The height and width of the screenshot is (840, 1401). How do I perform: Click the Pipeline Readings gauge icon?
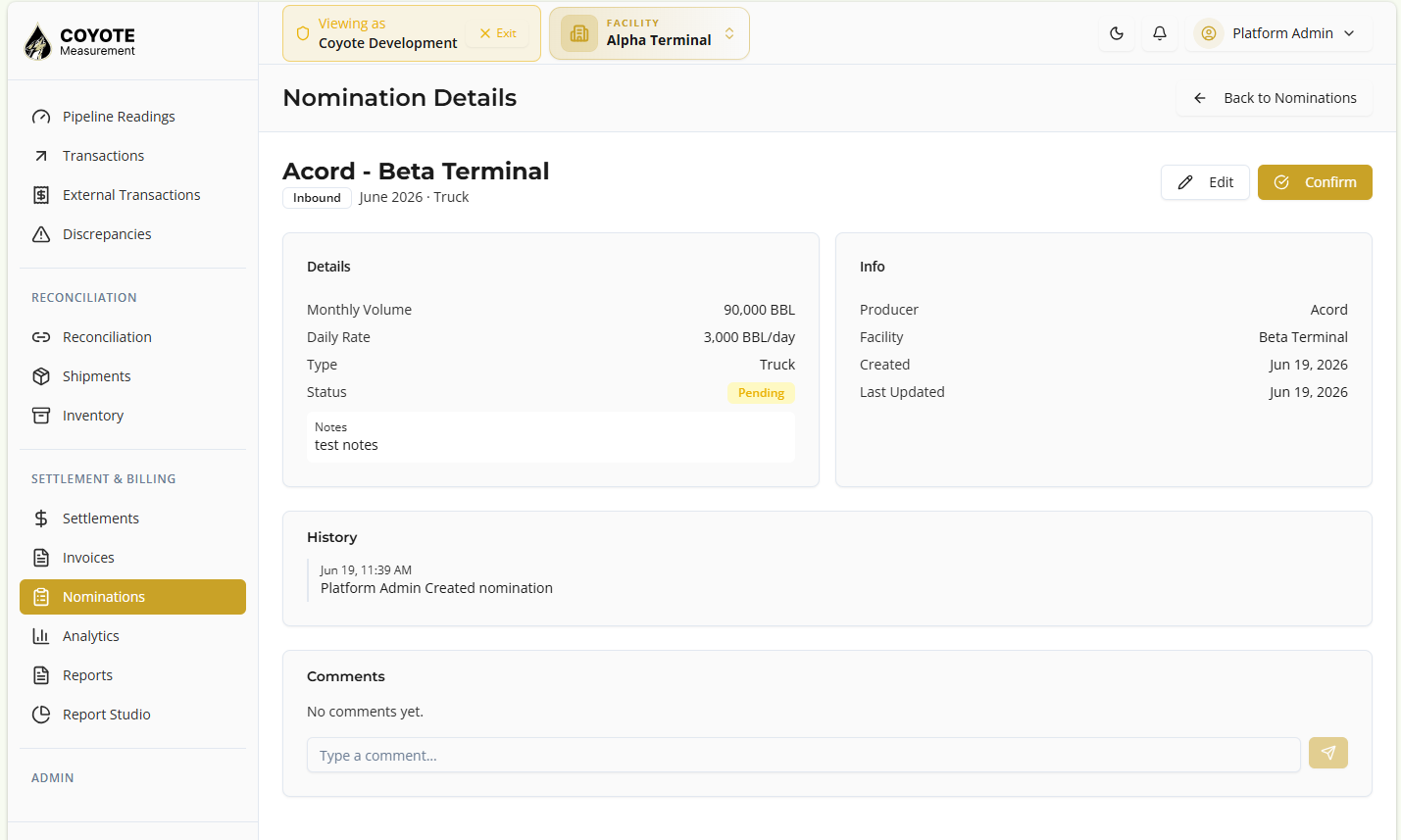(x=41, y=117)
